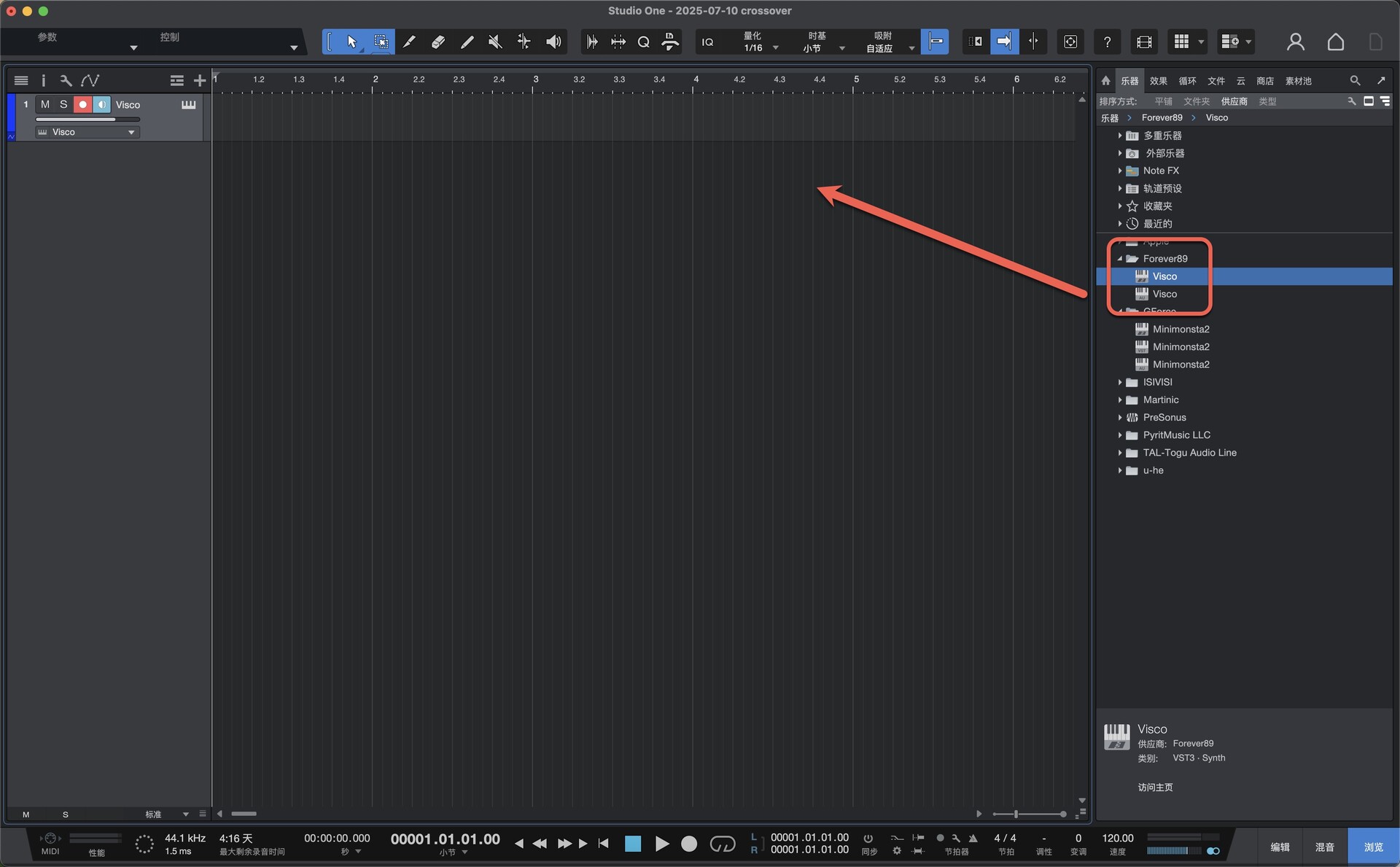
Task: Switch to the 文件 browser tab
Action: point(1216,81)
